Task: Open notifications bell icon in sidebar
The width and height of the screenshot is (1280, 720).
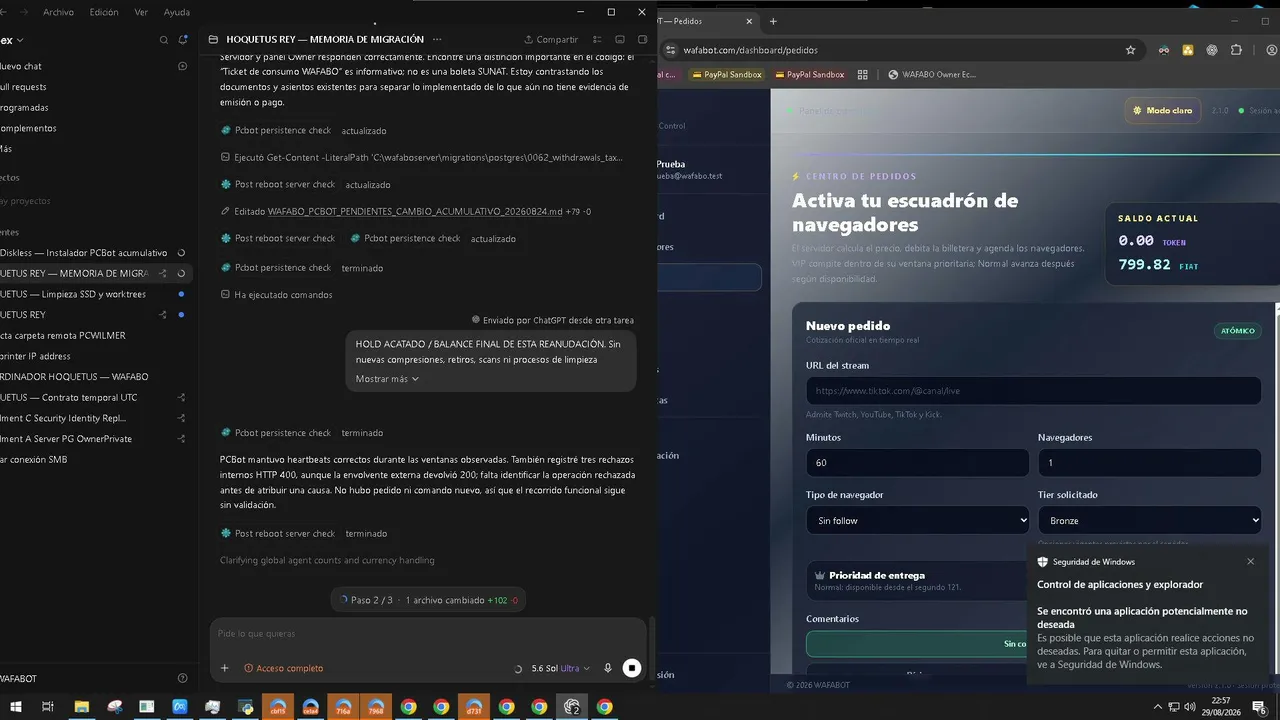Action: point(183,40)
